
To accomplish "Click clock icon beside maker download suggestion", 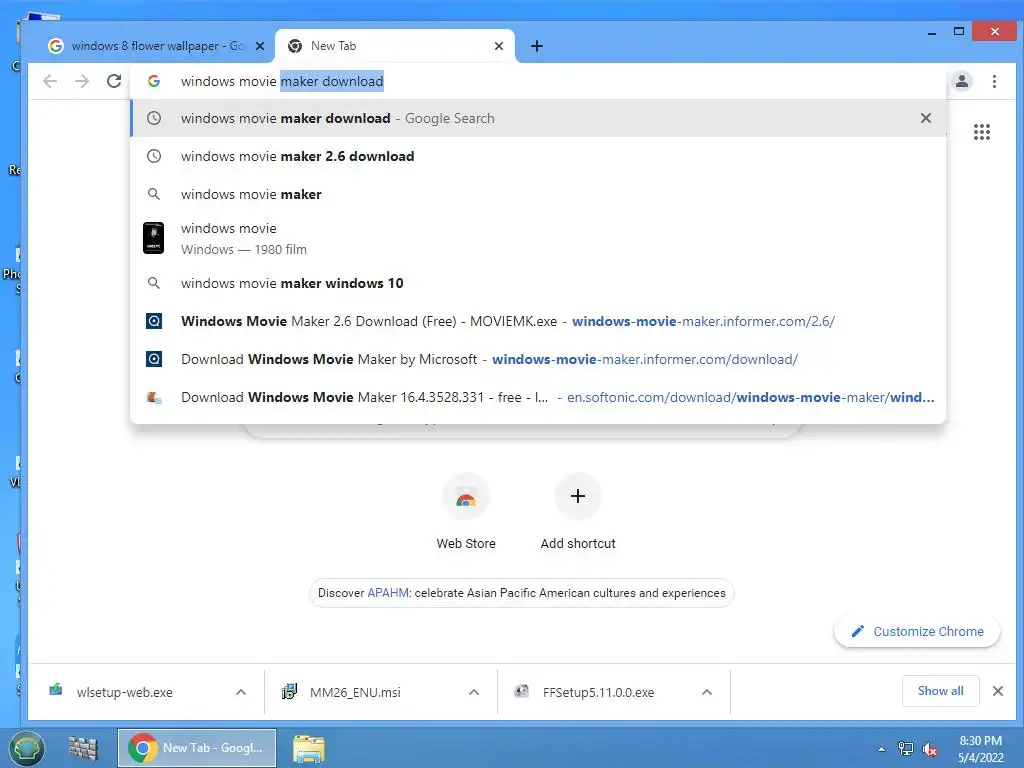I will 153,118.
